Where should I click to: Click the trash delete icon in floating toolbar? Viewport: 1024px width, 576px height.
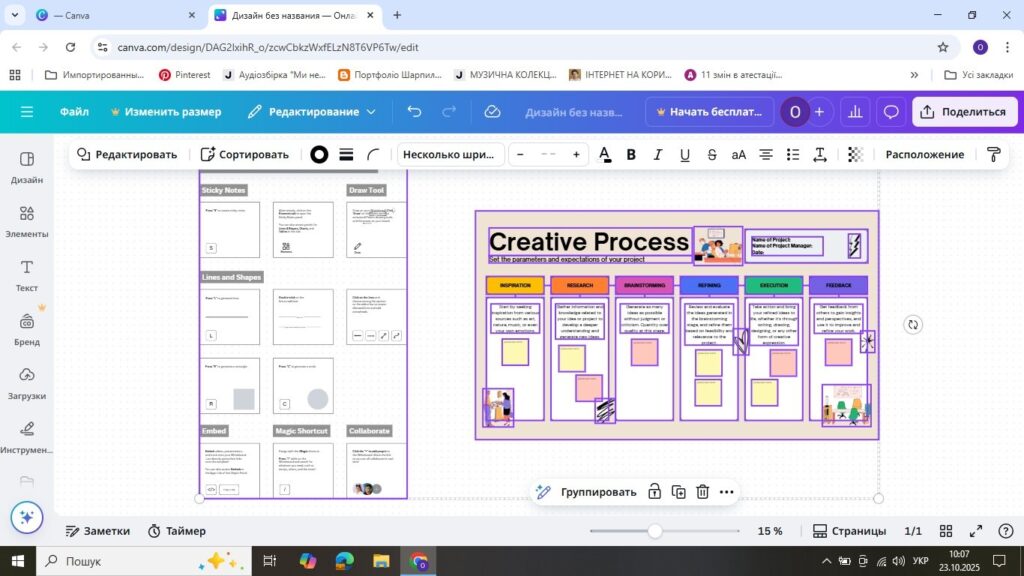[702, 492]
